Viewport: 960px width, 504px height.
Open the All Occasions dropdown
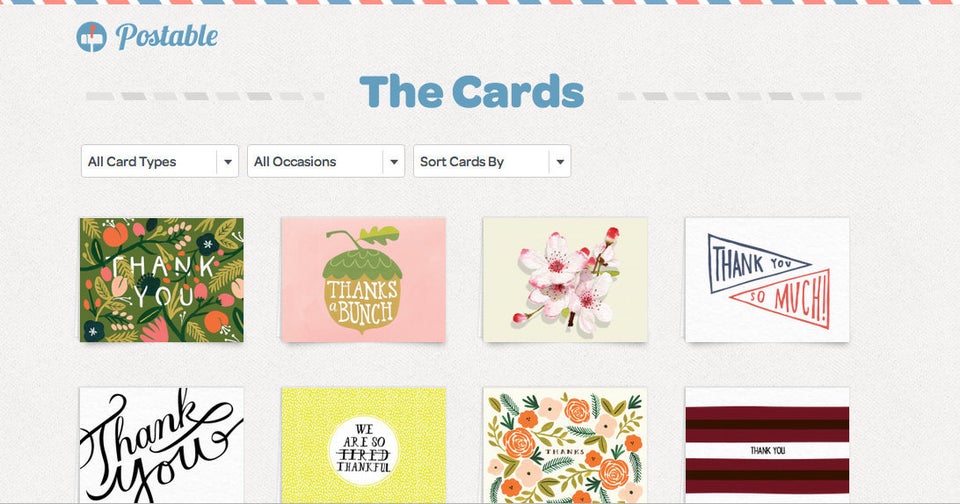(326, 161)
